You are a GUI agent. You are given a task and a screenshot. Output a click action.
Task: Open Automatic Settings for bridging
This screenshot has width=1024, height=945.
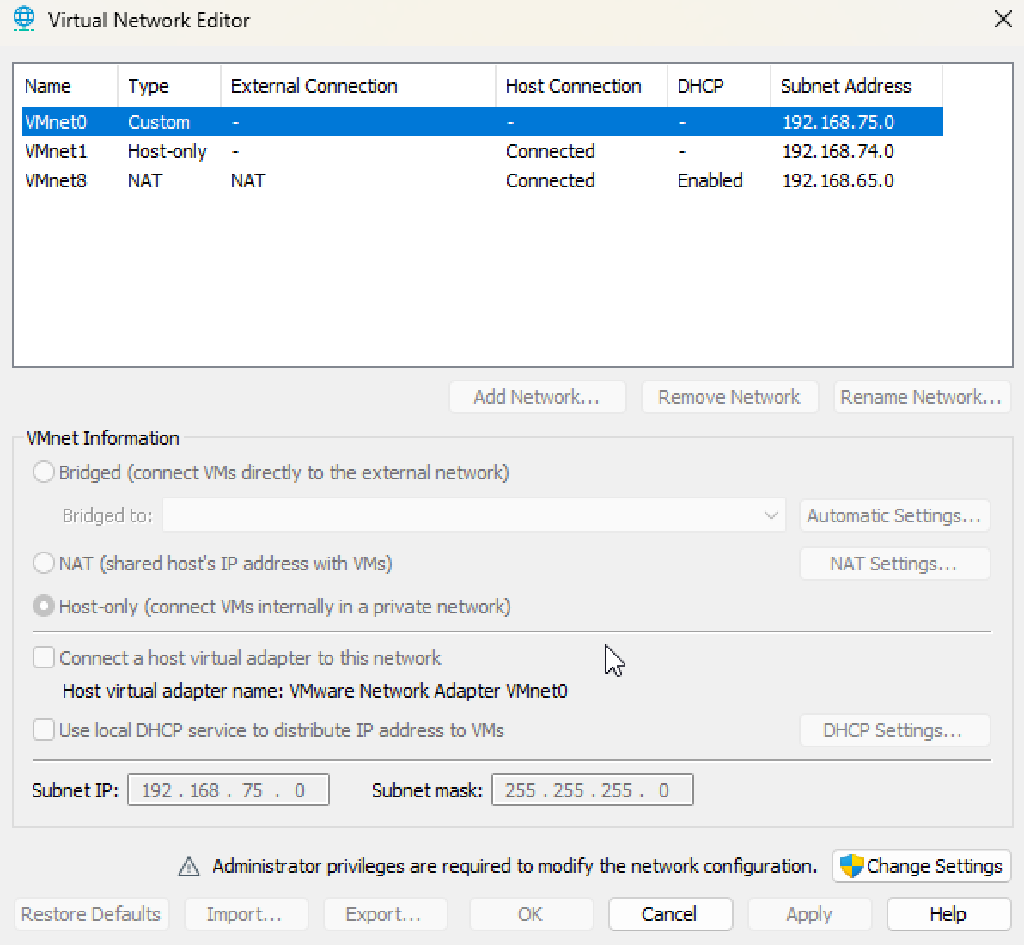(x=894, y=515)
